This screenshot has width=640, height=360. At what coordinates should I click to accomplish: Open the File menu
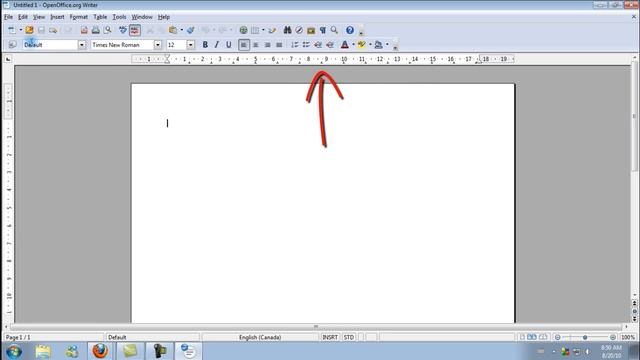(x=8, y=17)
